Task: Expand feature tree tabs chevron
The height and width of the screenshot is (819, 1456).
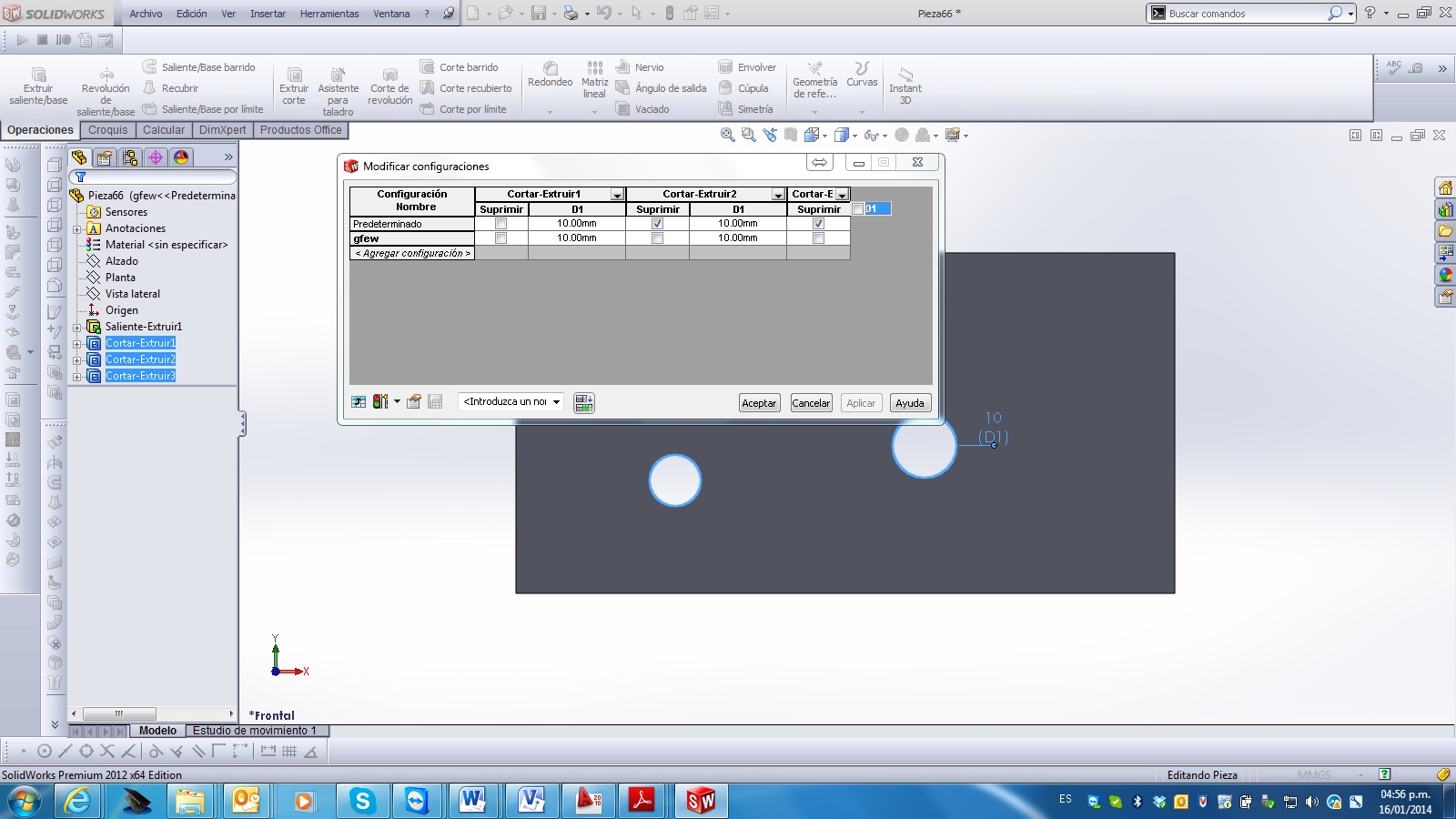Action: click(228, 157)
